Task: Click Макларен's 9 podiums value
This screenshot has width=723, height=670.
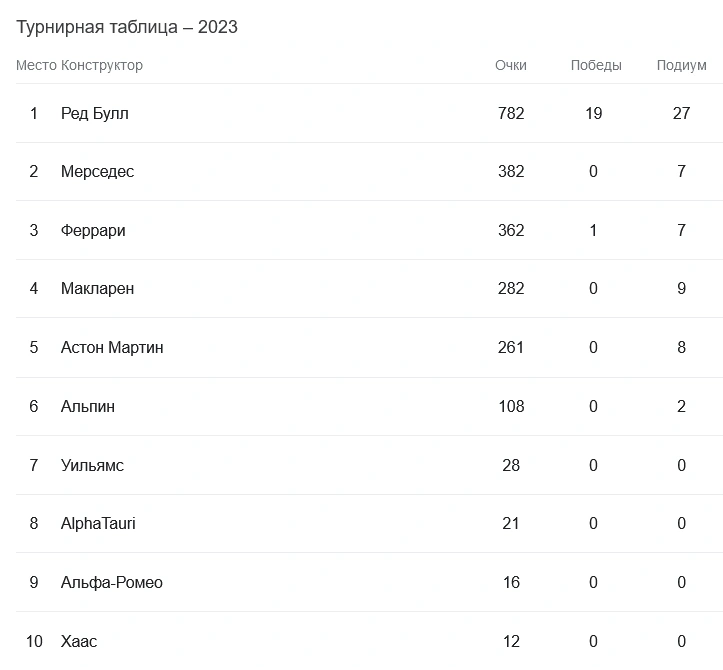Action: point(681,288)
